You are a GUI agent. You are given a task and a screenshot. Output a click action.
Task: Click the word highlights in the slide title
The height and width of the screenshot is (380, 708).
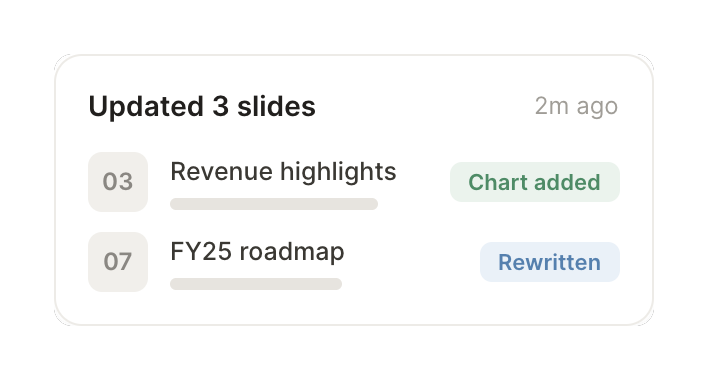point(338,172)
